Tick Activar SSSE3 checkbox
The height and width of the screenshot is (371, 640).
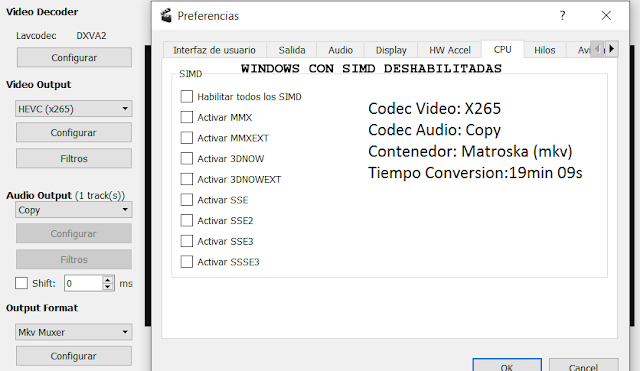pyautogui.click(x=187, y=262)
